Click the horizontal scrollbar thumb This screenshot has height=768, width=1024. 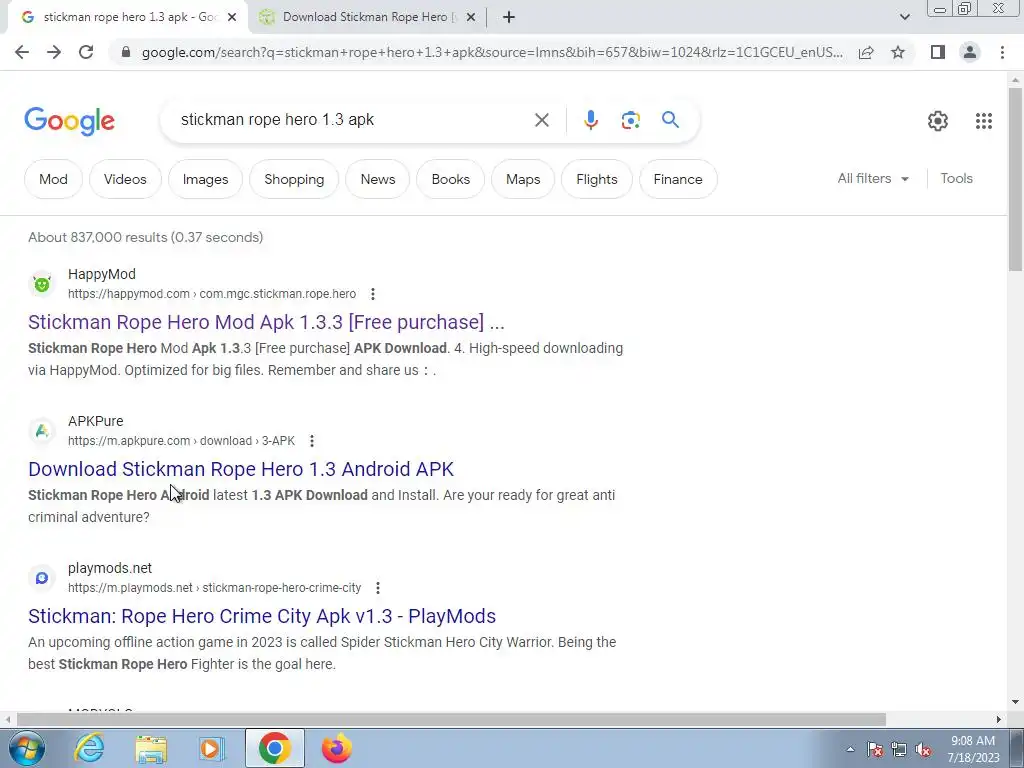point(451,720)
